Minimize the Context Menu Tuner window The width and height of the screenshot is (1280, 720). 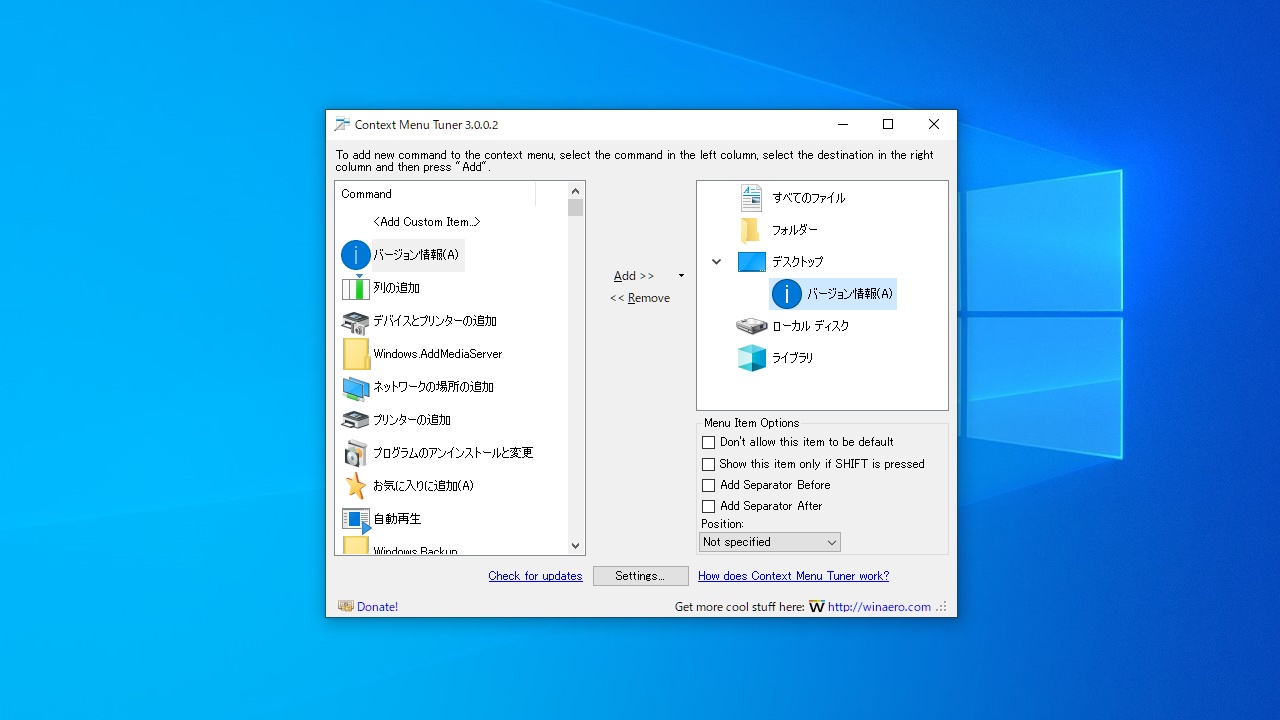pyautogui.click(x=842, y=125)
